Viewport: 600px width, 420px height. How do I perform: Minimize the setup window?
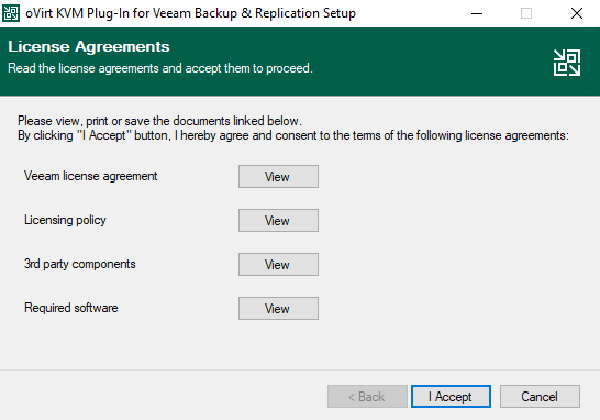tap(476, 13)
